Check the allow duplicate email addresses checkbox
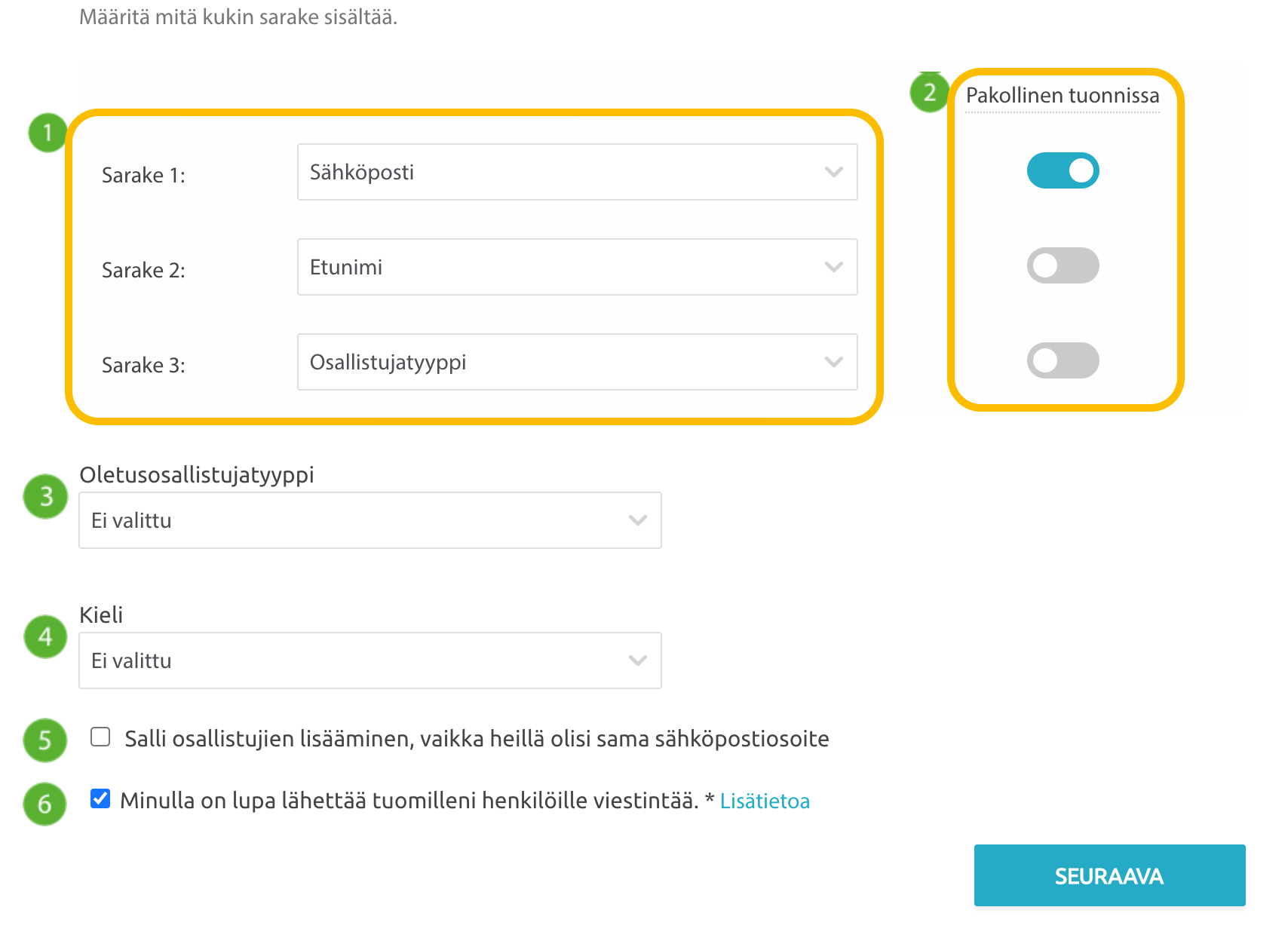This screenshot has height=947, width=1288. tap(100, 737)
